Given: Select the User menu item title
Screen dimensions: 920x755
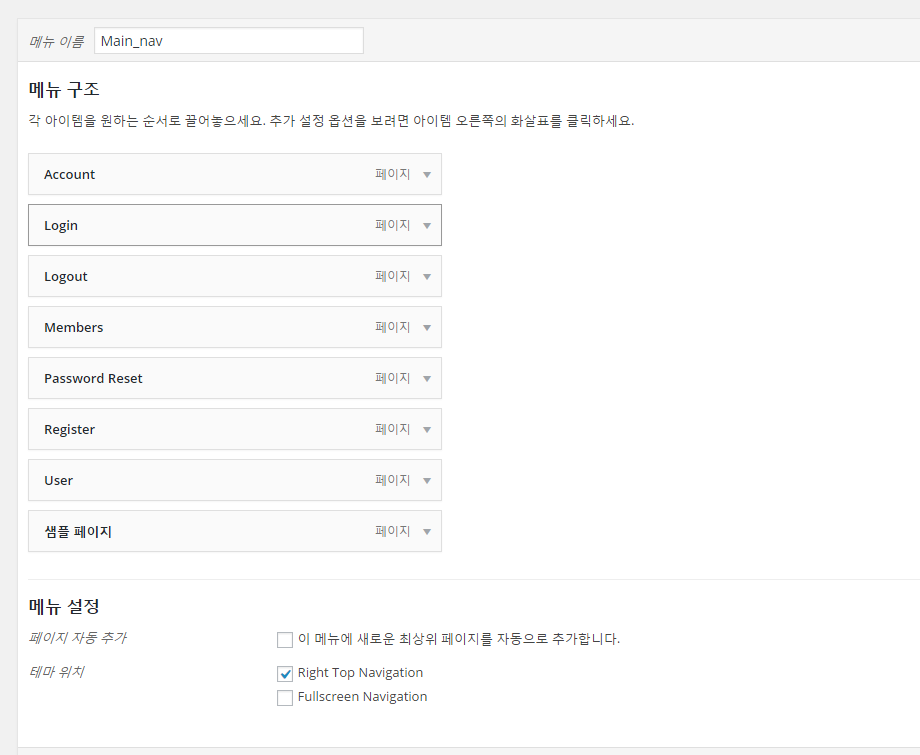Looking at the screenshot, I should click(59, 481).
